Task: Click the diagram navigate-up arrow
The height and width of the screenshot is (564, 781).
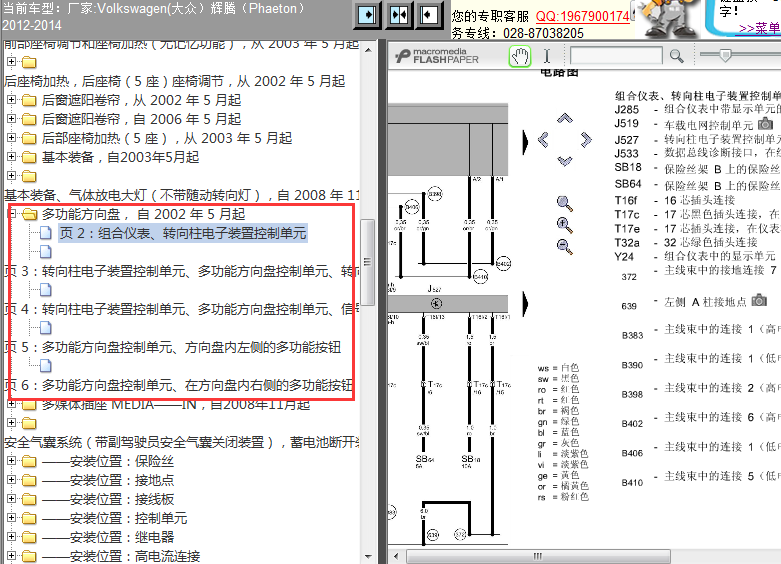Action: (x=564, y=118)
